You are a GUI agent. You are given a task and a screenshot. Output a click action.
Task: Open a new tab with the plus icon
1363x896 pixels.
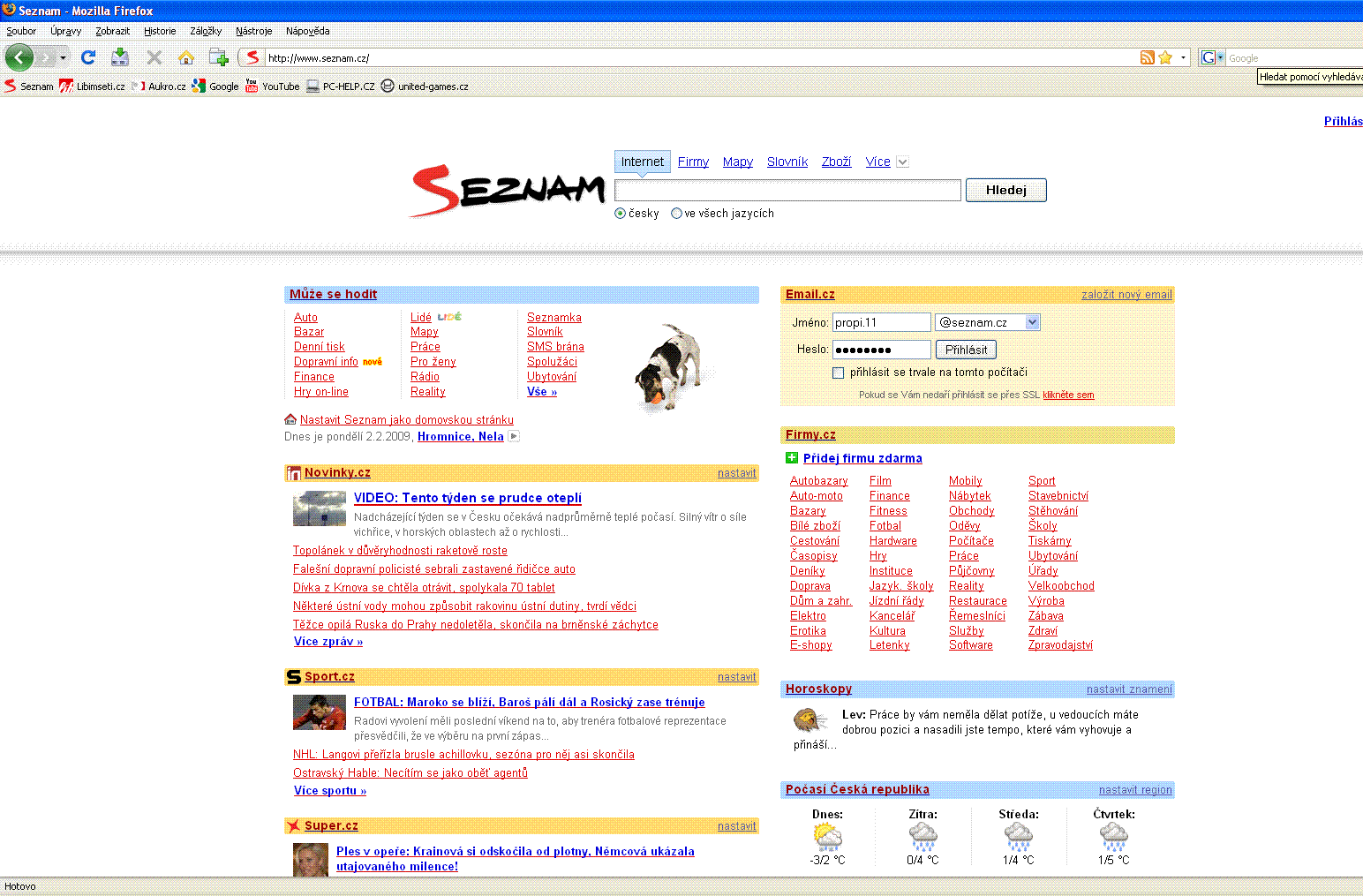(x=219, y=57)
